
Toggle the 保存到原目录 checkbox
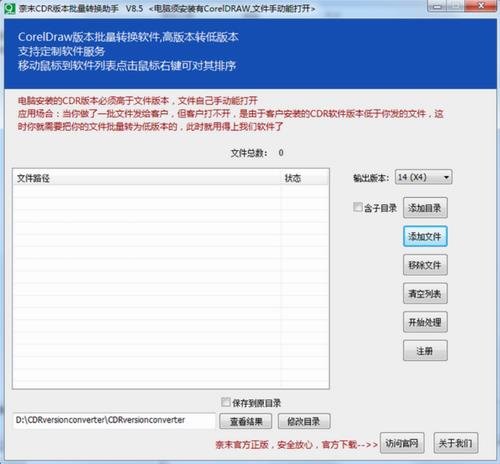coord(226,402)
